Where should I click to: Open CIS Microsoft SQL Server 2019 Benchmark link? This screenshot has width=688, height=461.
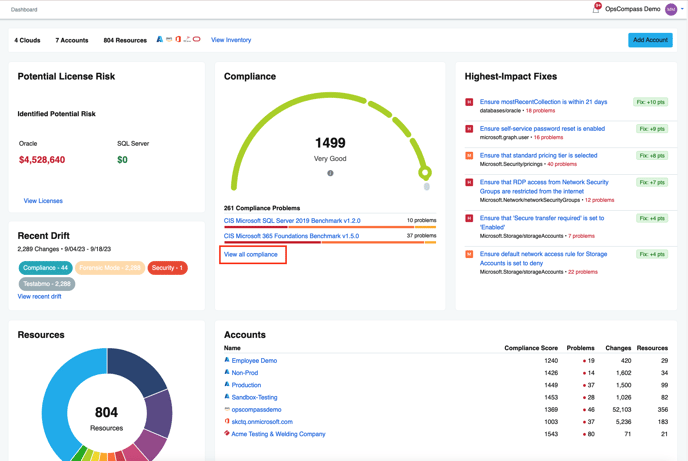pyautogui.click(x=292, y=221)
